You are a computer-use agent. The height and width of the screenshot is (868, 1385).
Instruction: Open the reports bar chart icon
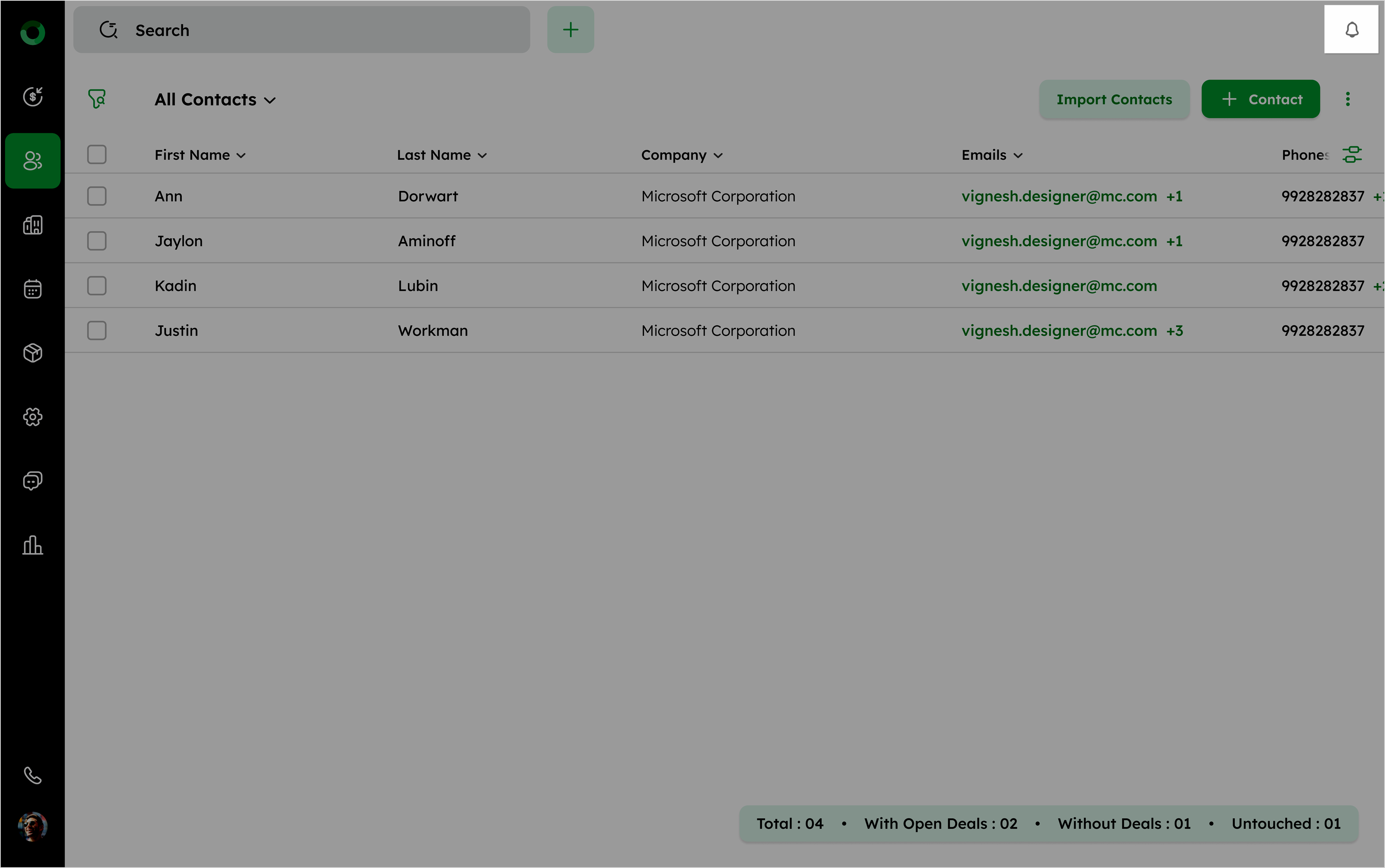coord(33,545)
